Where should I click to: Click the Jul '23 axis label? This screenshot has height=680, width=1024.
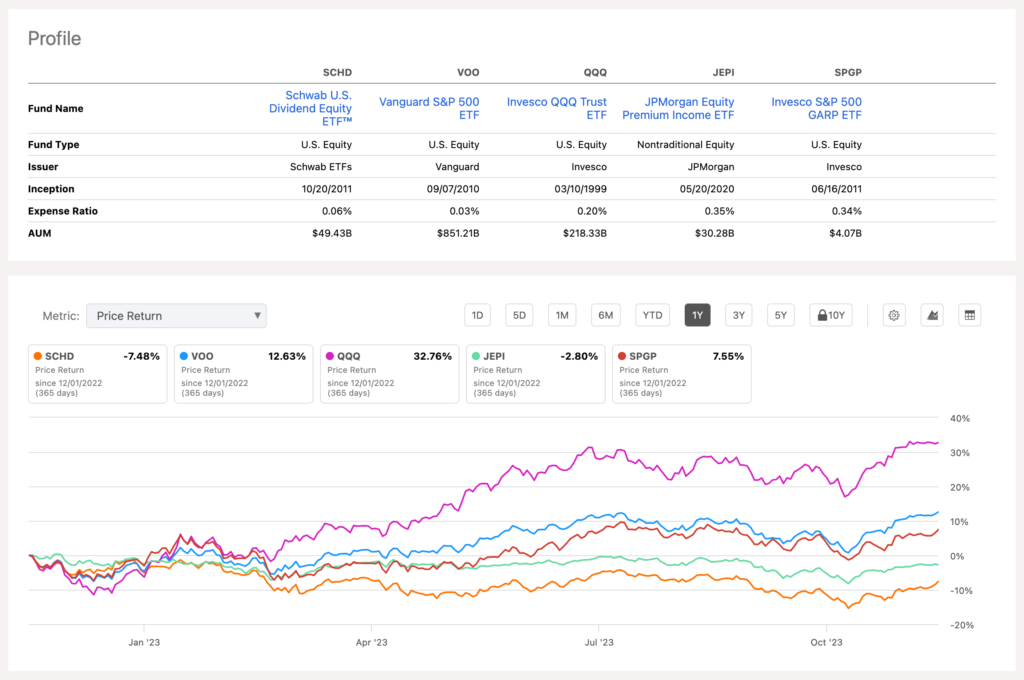(599, 642)
